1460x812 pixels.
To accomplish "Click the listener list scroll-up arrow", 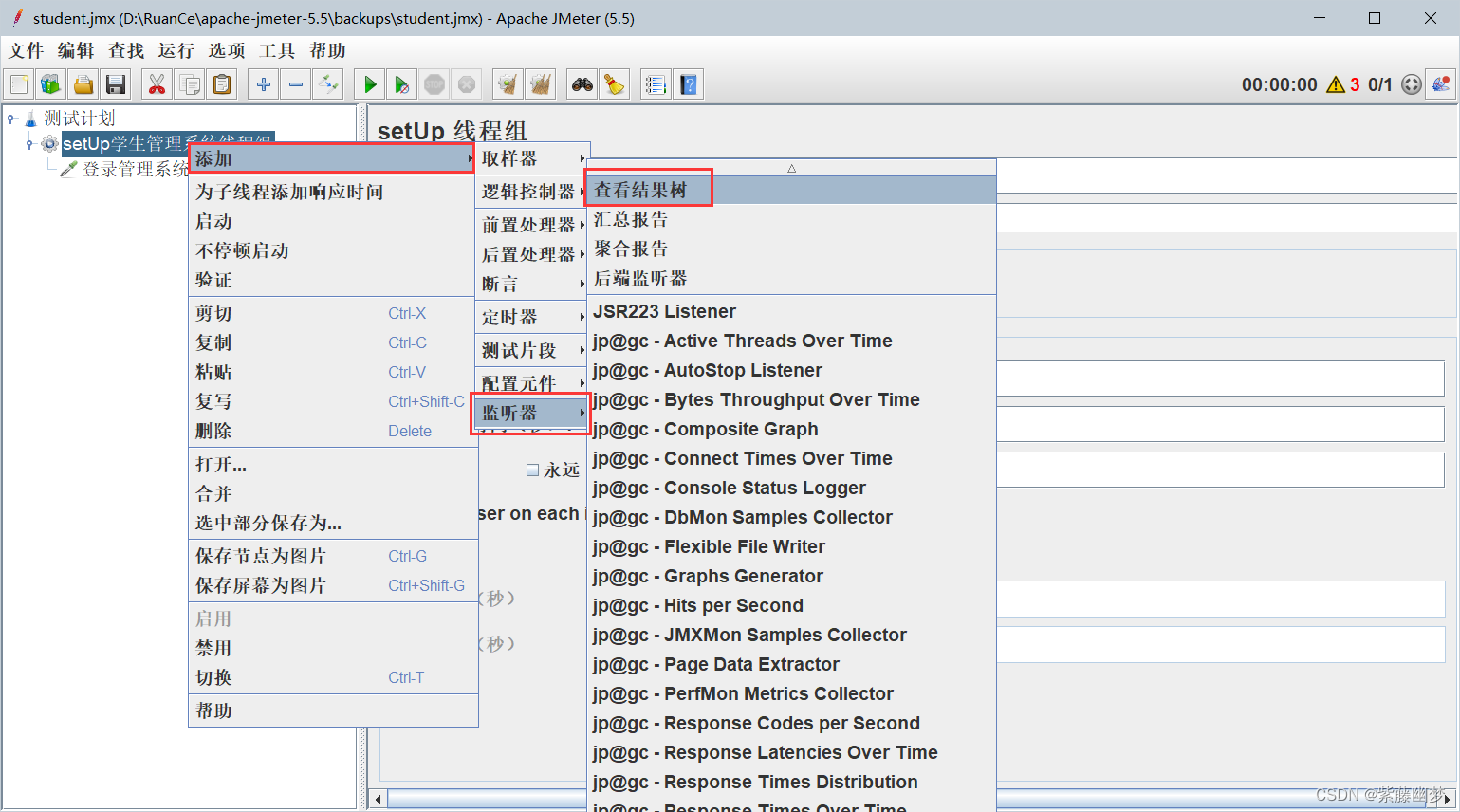I will (791, 168).
